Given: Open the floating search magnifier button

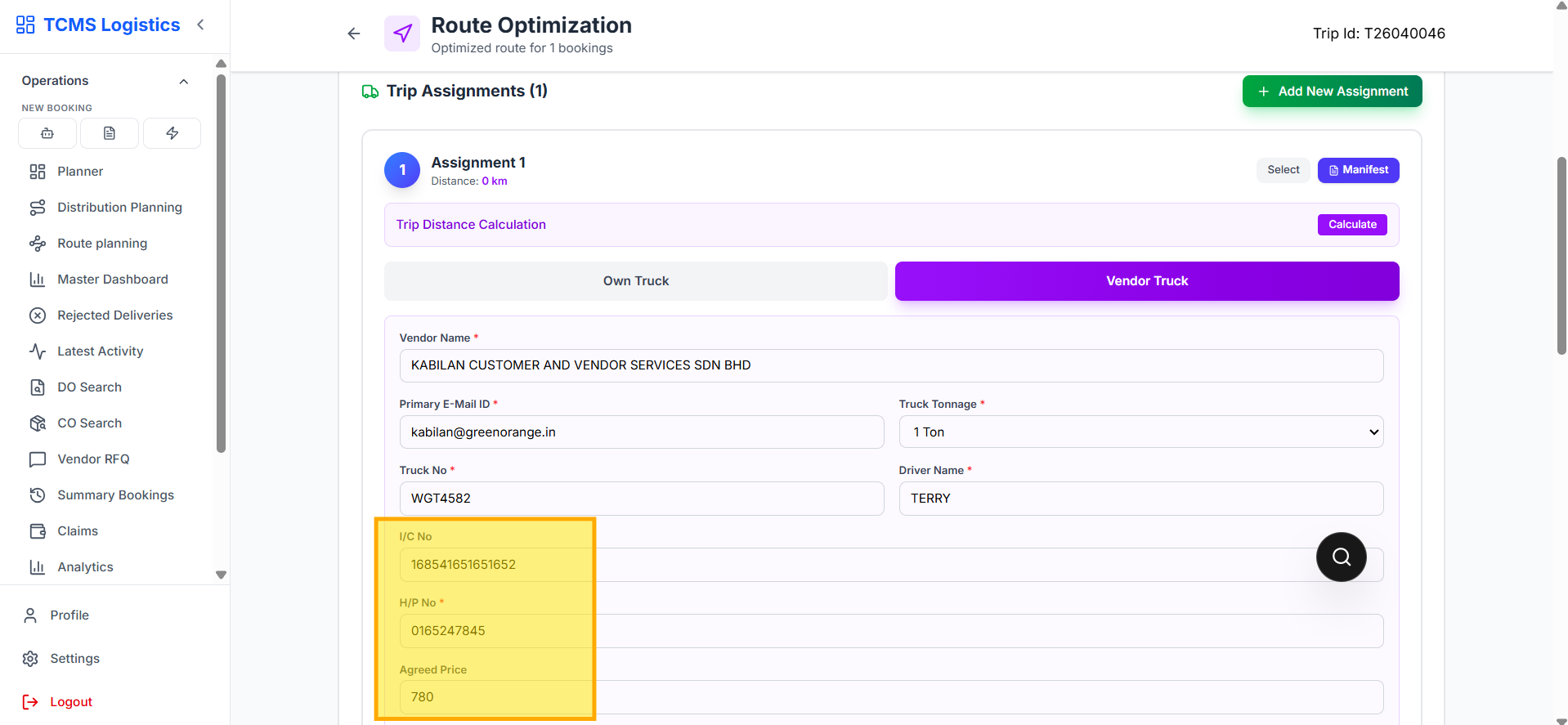Looking at the screenshot, I should [1341, 557].
